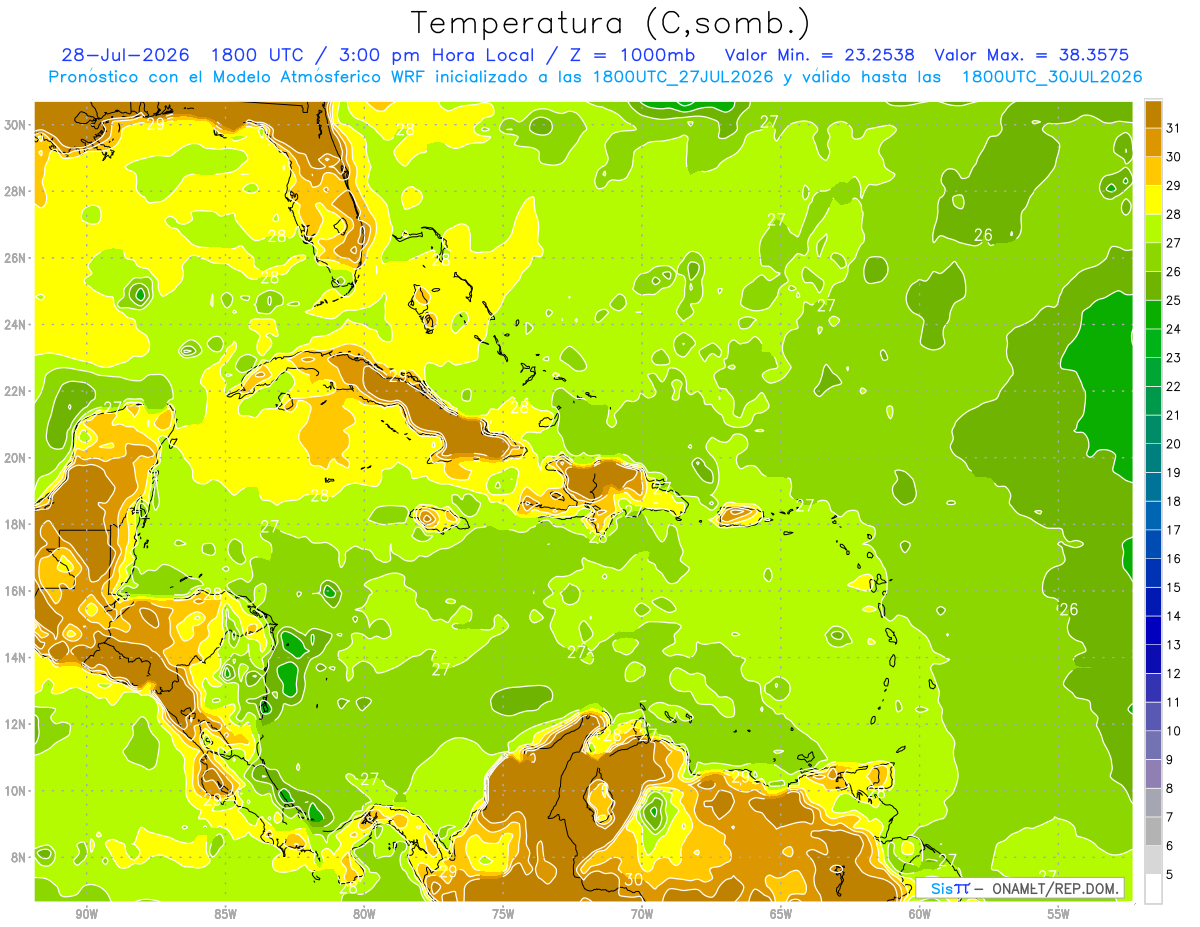Click color scale value "13" in legend
The height and width of the screenshot is (927, 1200).
click(1174, 645)
